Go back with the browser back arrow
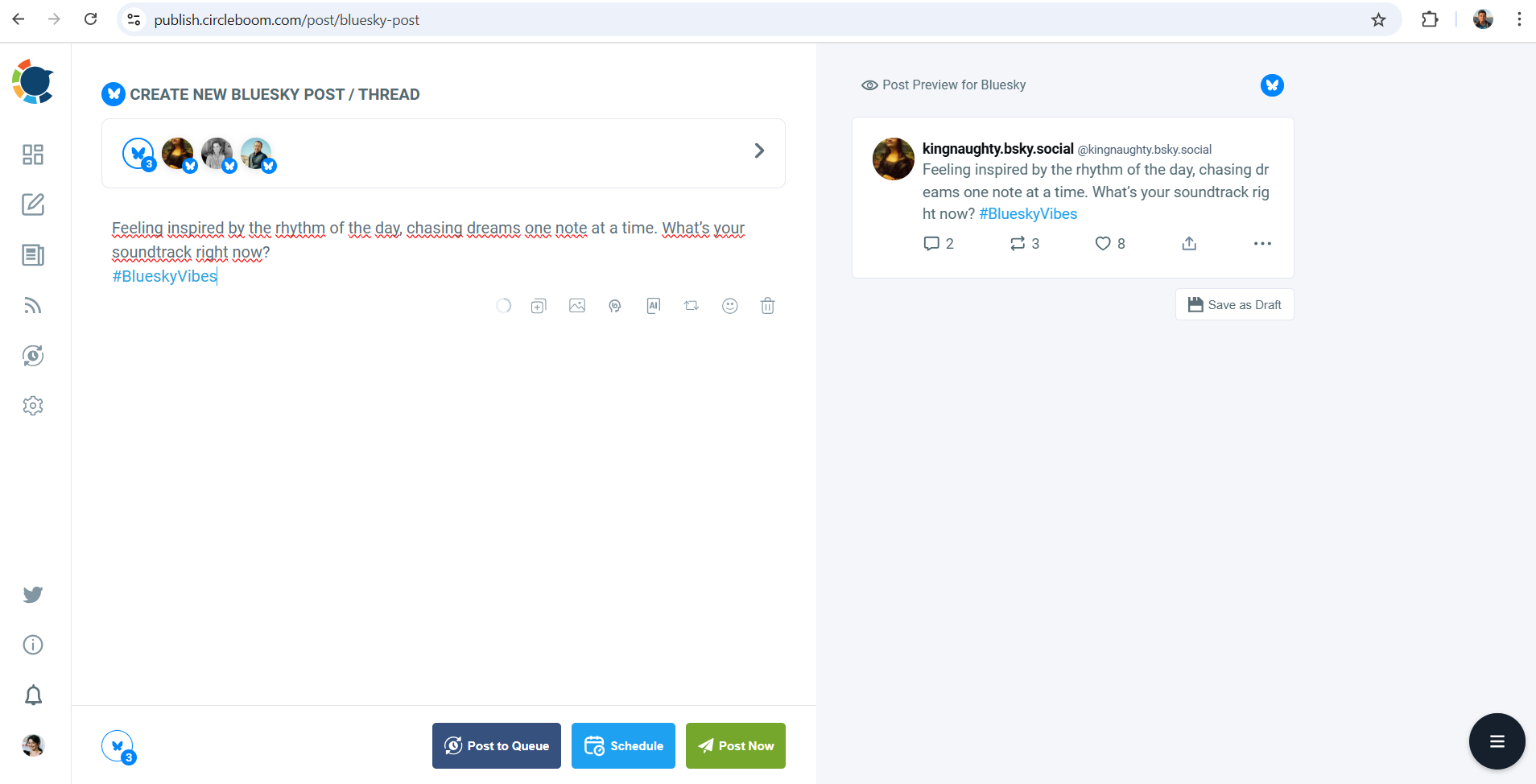 (19, 19)
